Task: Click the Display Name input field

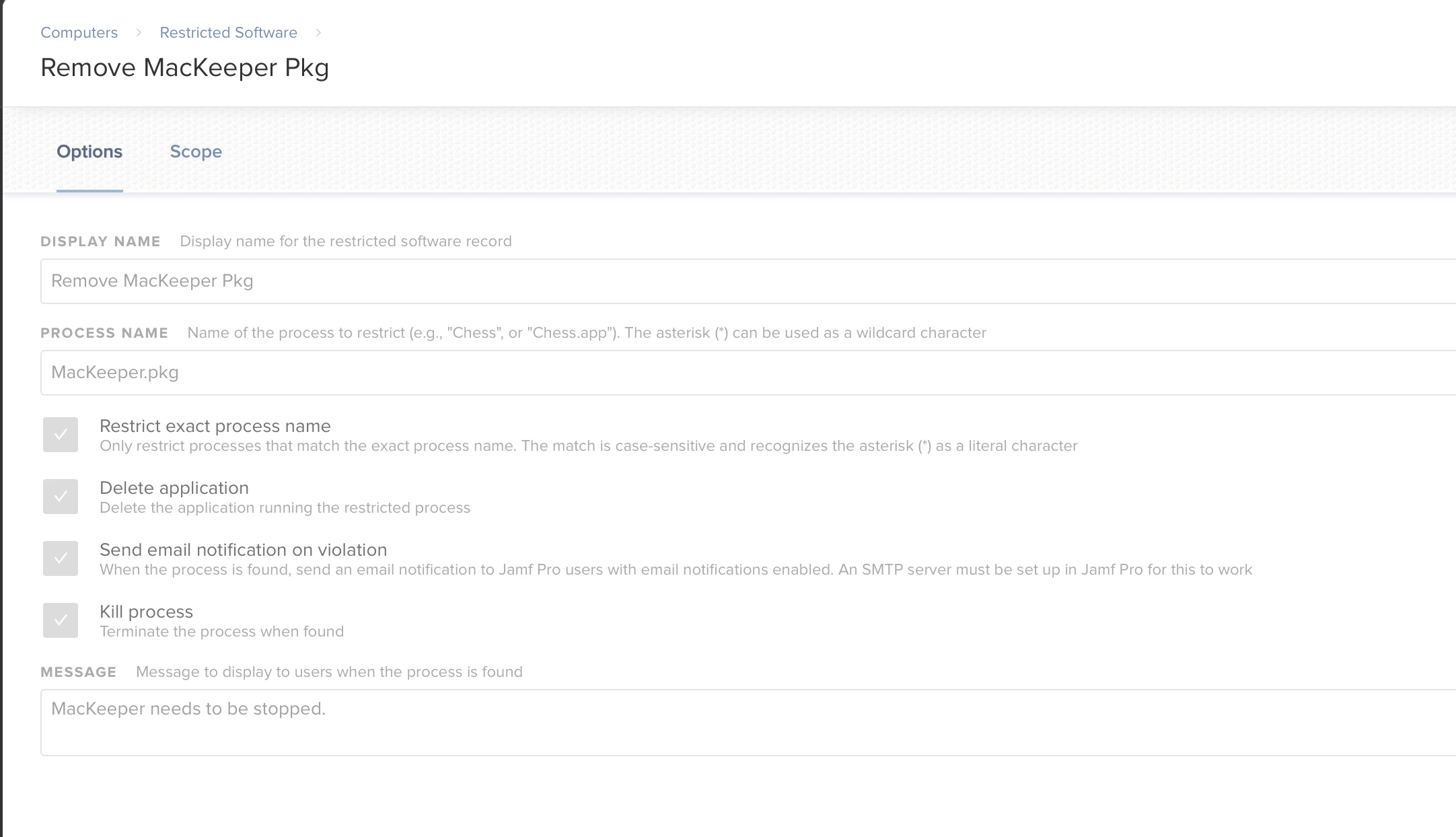Action: (748, 281)
